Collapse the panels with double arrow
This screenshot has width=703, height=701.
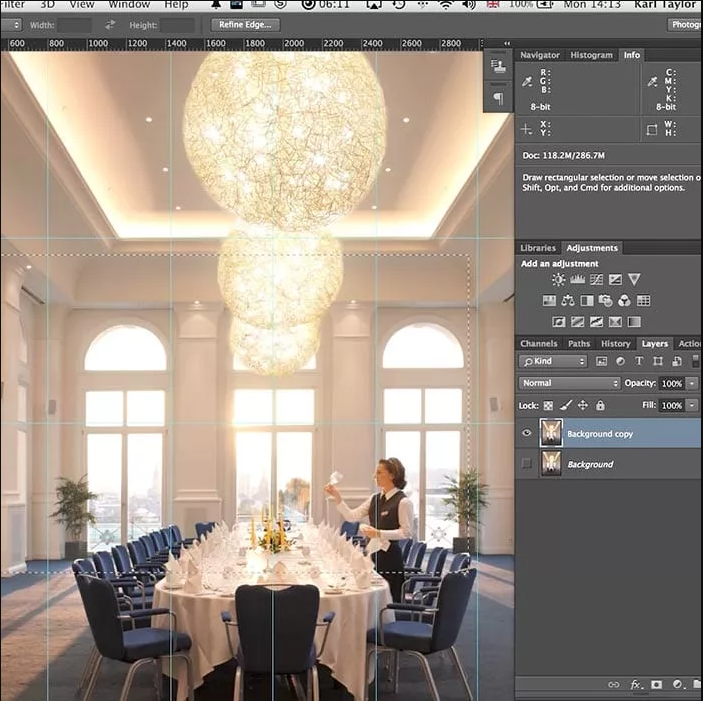tap(507, 43)
